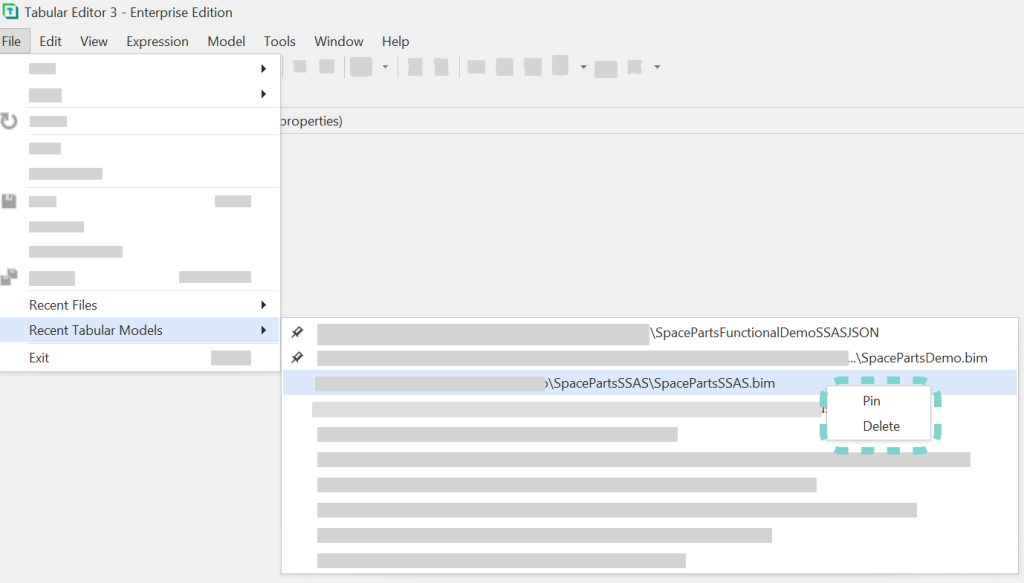
Task: Open the SpacePartsFunctionalDemoSSASJSON recent model
Action: tap(650, 332)
